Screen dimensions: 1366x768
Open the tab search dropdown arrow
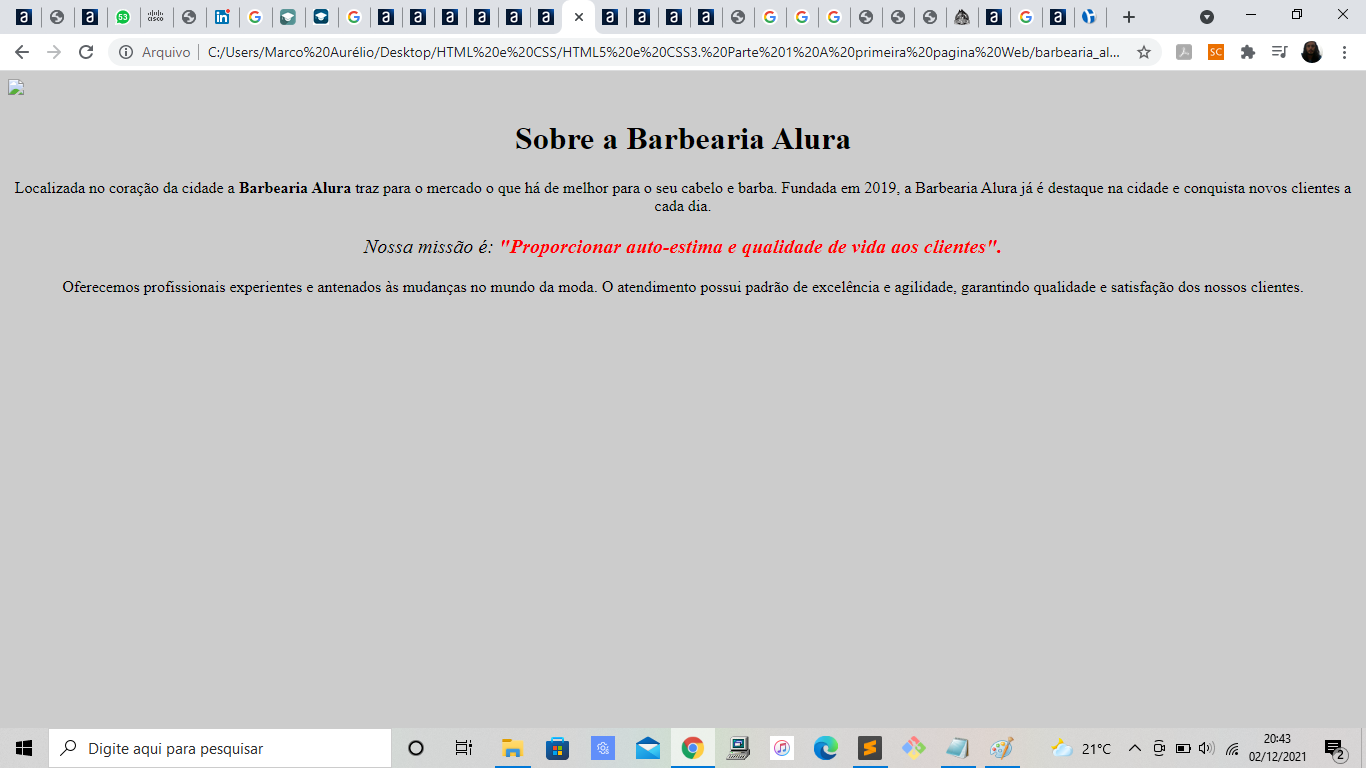click(x=1207, y=17)
